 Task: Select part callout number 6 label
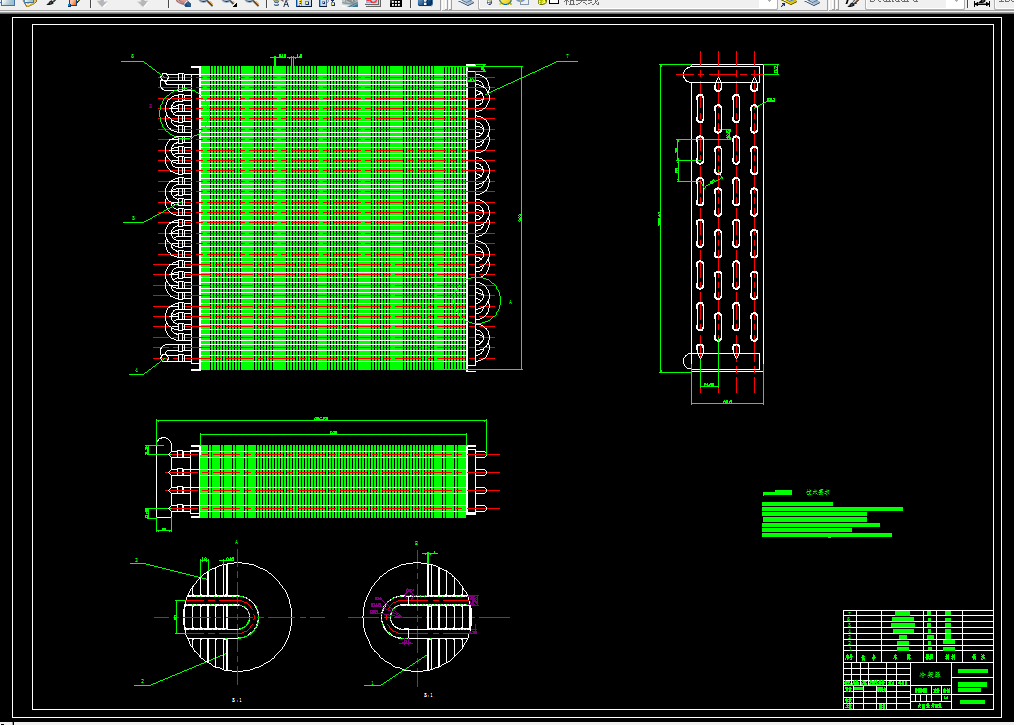[133, 56]
